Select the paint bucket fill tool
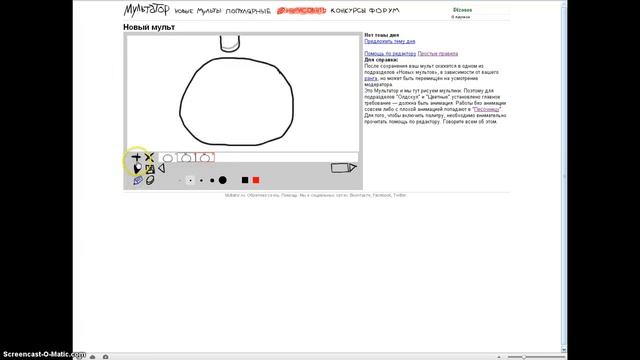The width and height of the screenshot is (640, 360). (137, 168)
